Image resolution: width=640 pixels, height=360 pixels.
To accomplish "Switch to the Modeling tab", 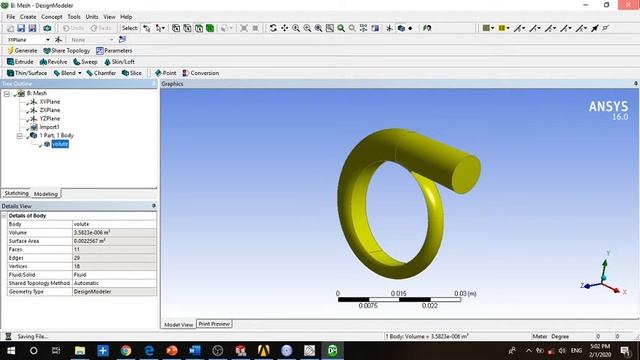I will tap(46, 194).
